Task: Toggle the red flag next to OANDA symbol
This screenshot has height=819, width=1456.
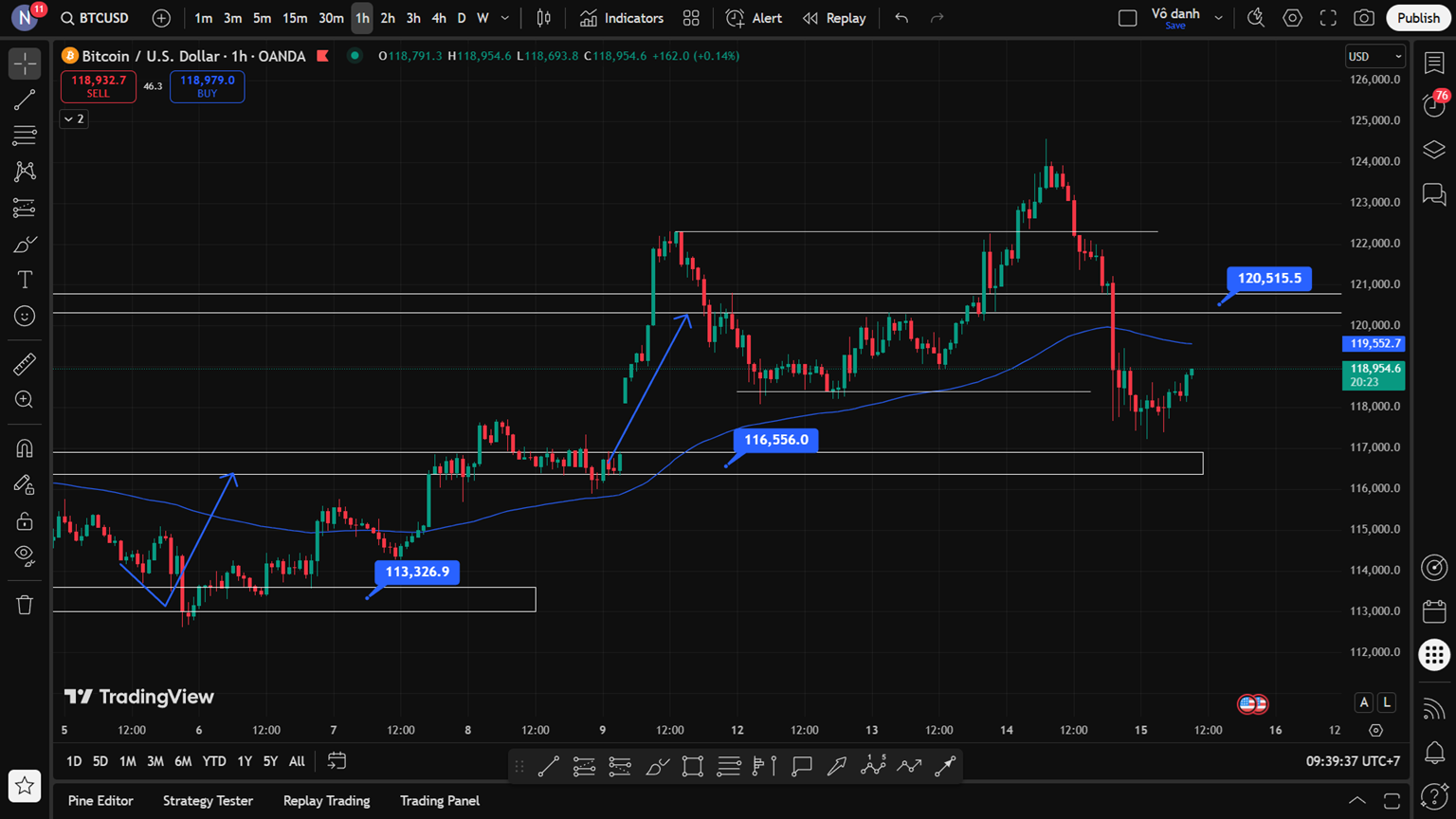Action: click(x=323, y=56)
